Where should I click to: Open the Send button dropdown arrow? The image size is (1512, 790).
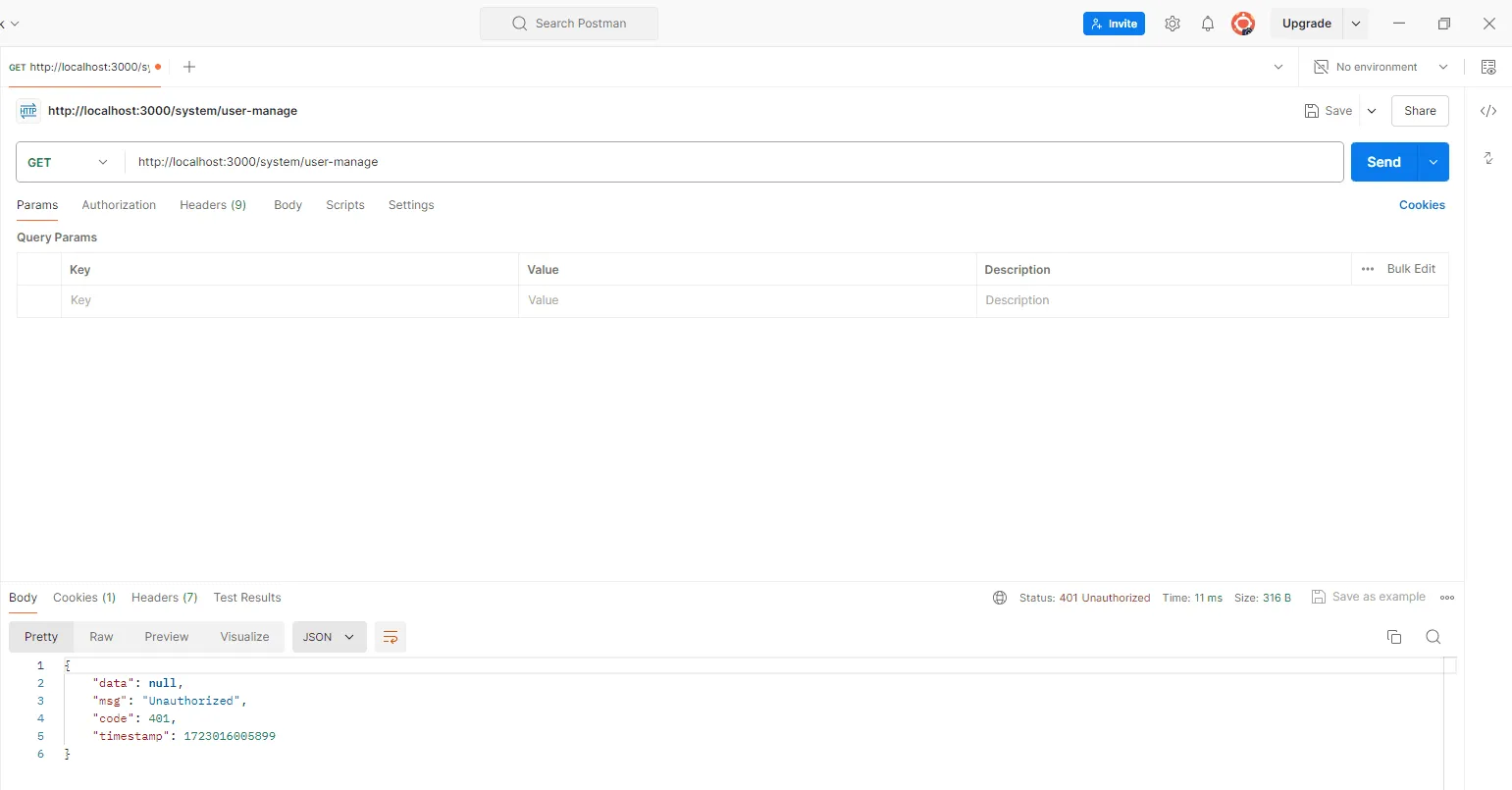(1434, 162)
